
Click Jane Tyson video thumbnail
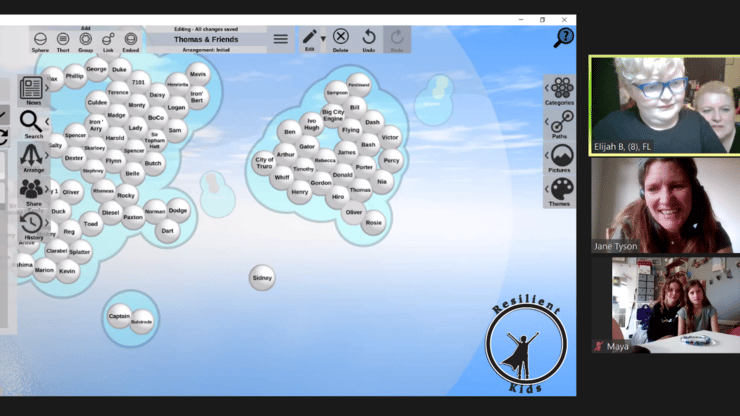665,205
